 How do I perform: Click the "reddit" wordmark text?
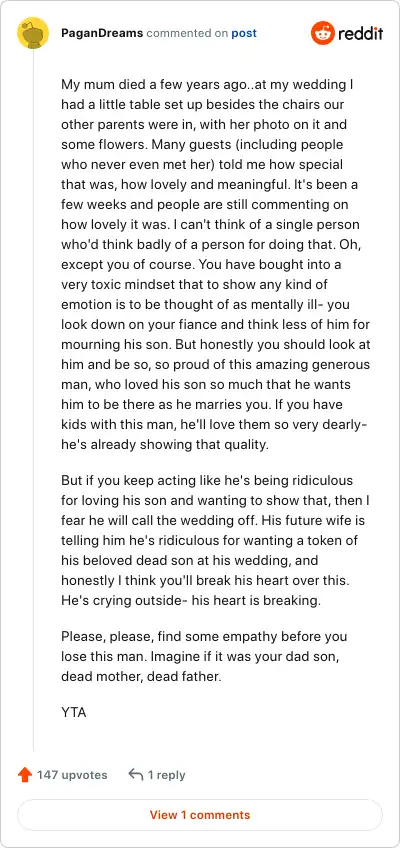[361, 34]
